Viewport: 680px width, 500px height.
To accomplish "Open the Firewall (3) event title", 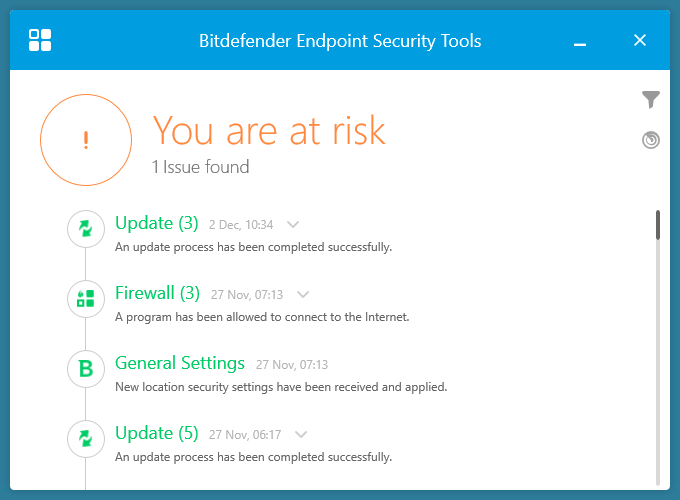I will (158, 293).
